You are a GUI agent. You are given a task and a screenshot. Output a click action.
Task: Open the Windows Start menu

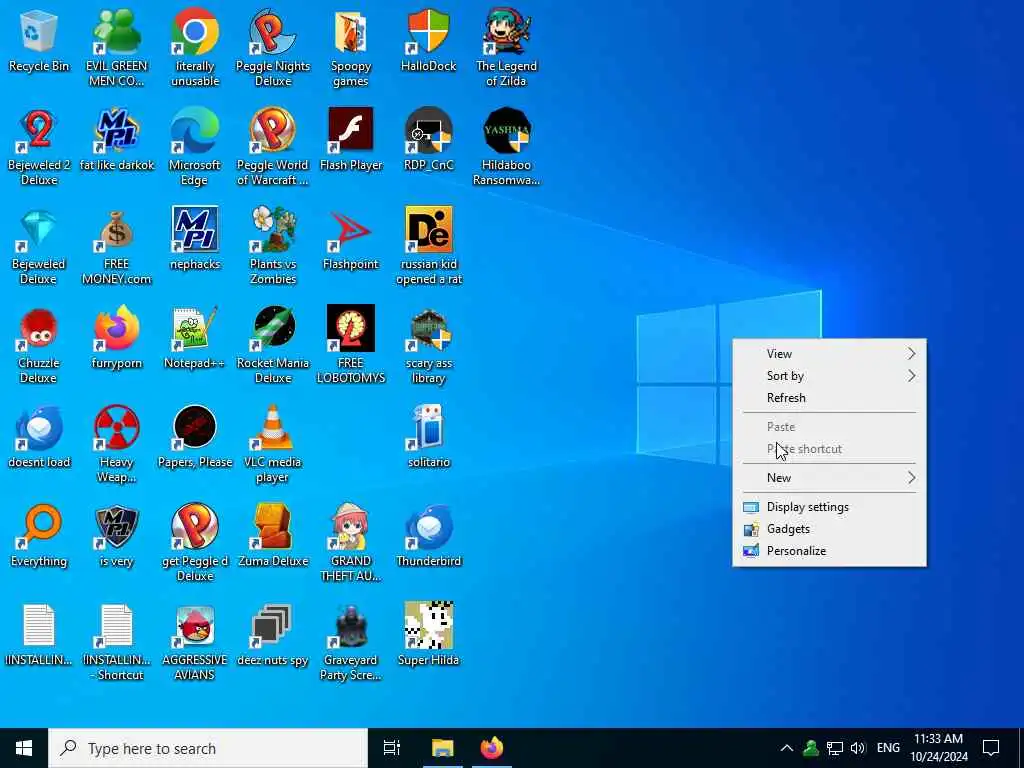(24, 748)
